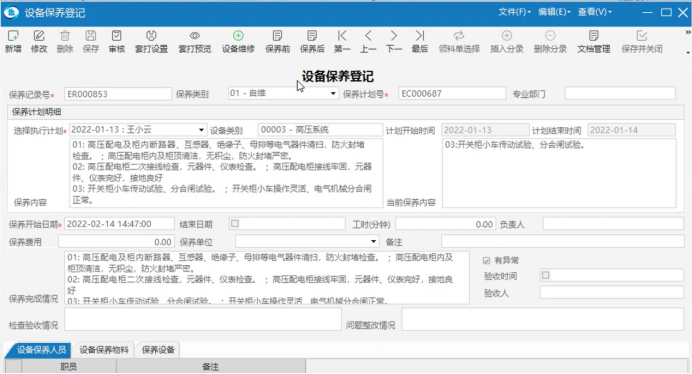Switch to the 设备保养人员 tab
The width and height of the screenshot is (692, 374).
point(41,350)
